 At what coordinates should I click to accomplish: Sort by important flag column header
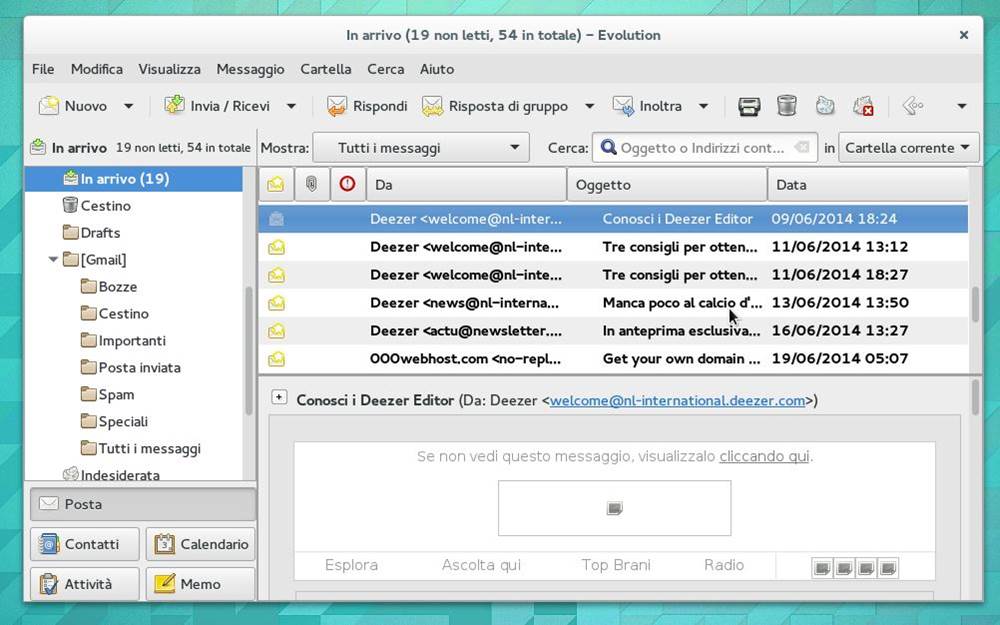[347, 184]
